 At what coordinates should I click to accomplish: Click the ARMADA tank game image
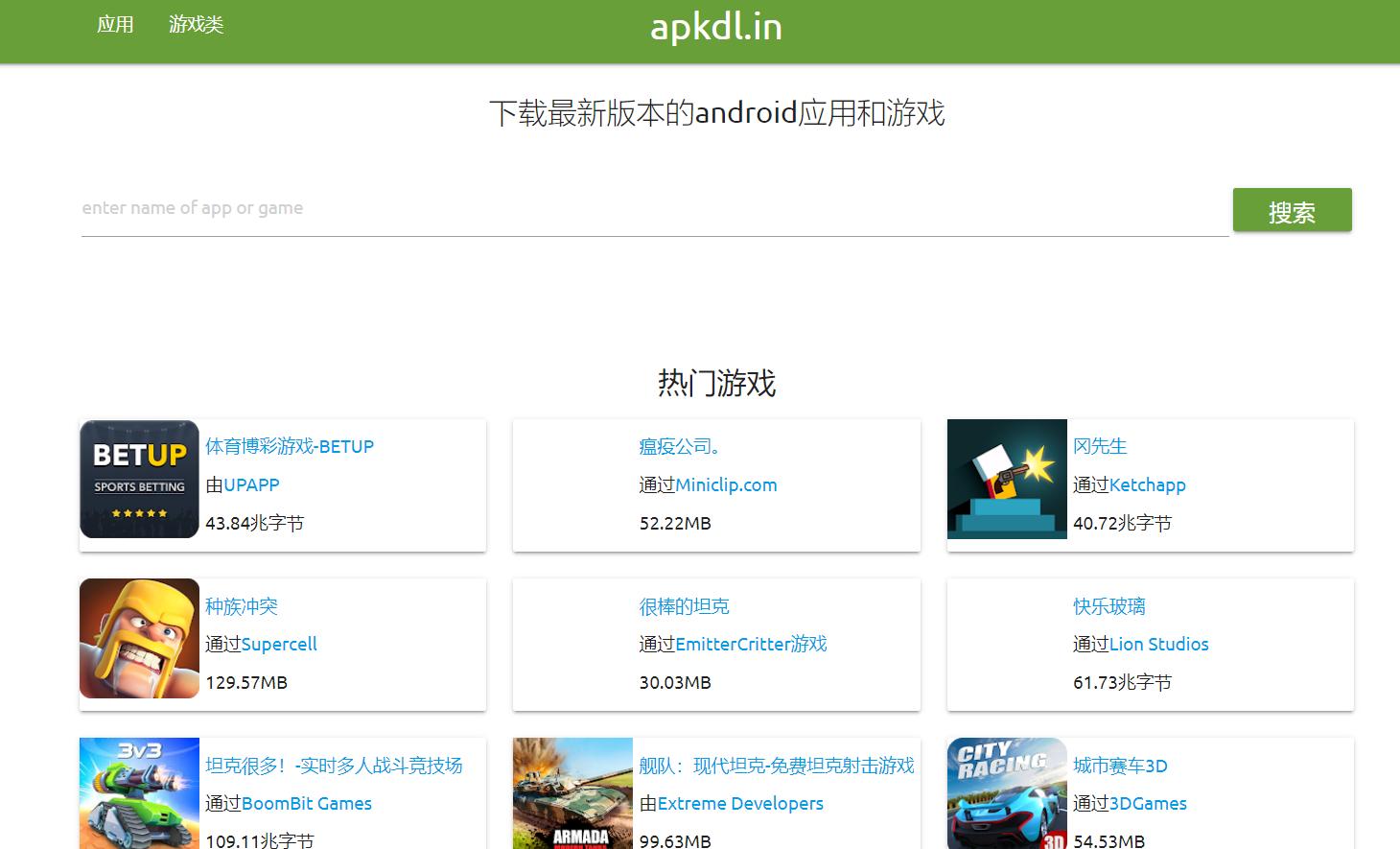(x=572, y=793)
